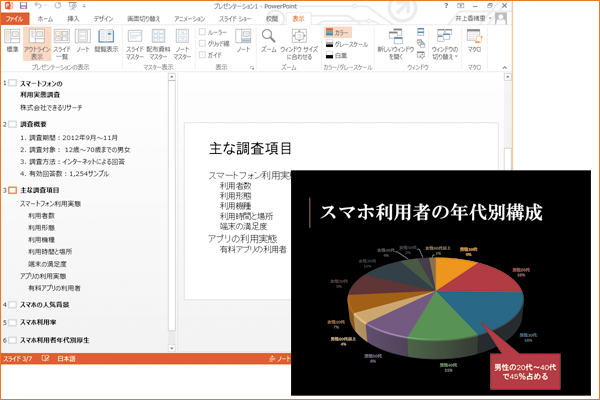Select Color (カラー) display mode
The image size is (600, 400).
[338, 33]
